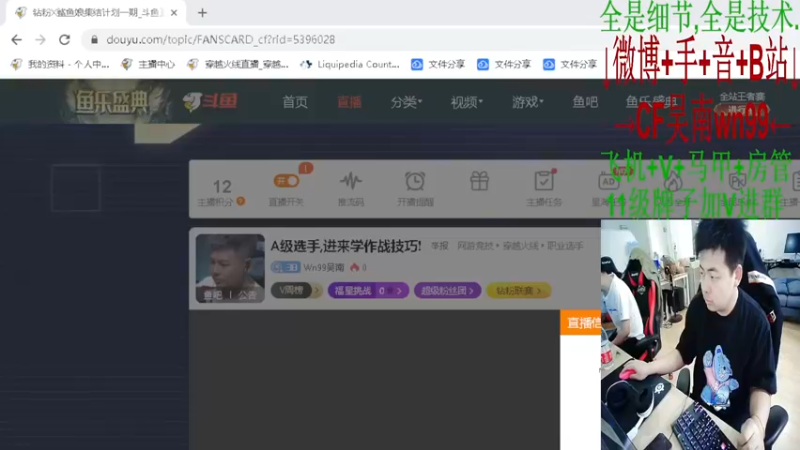This screenshot has width=800, height=450.
Task: Open the 福星挑战 purple button
Action: 368,290
